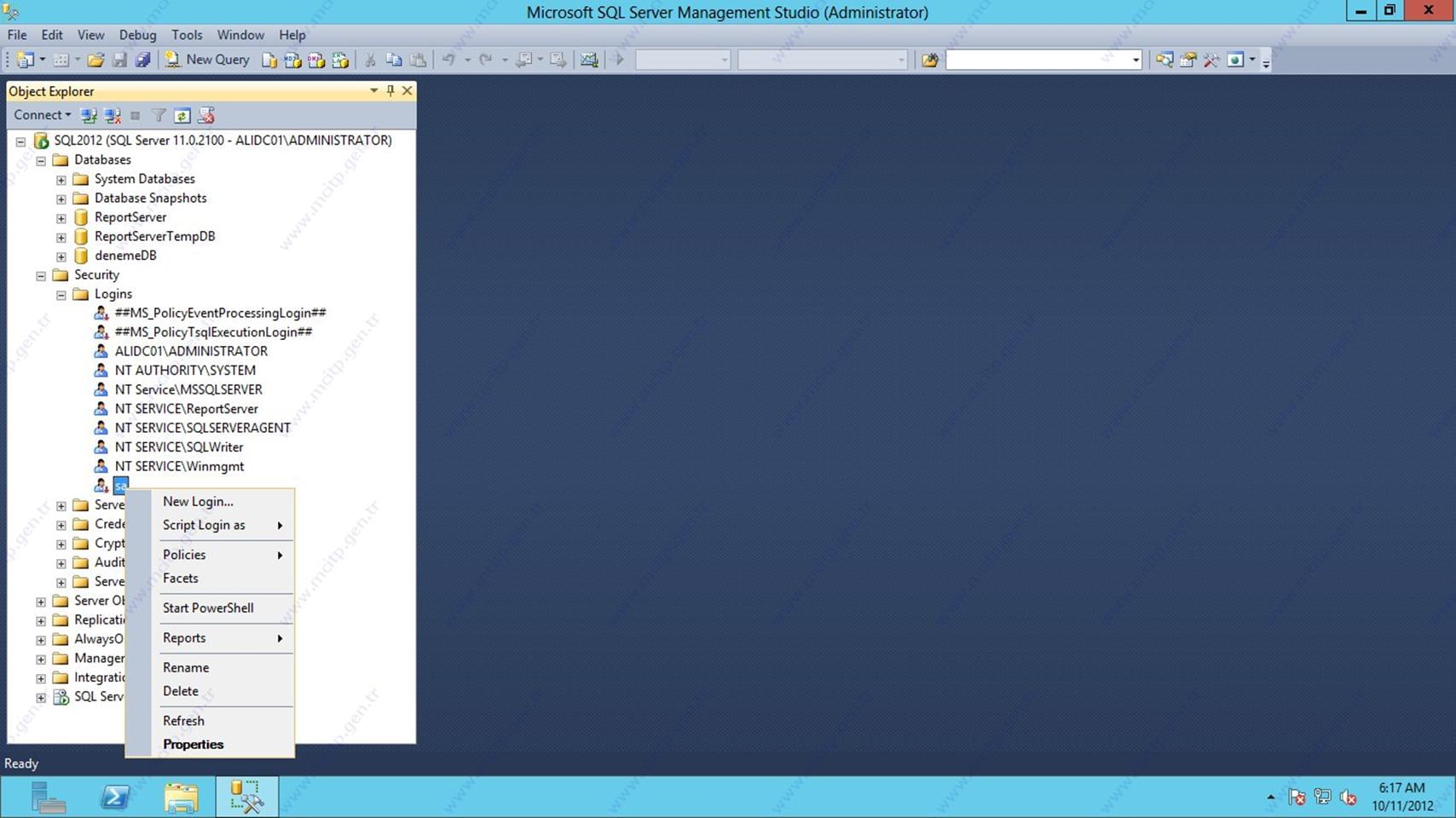Open the Debug menu
Screen dimensions: 1456x818
click(x=137, y=35)
